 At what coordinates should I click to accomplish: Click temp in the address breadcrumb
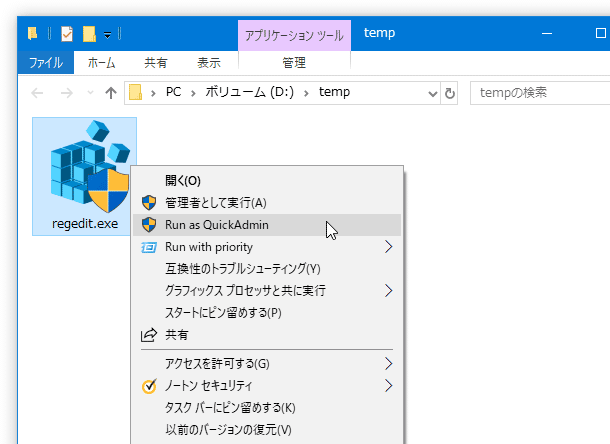[334, 92]
